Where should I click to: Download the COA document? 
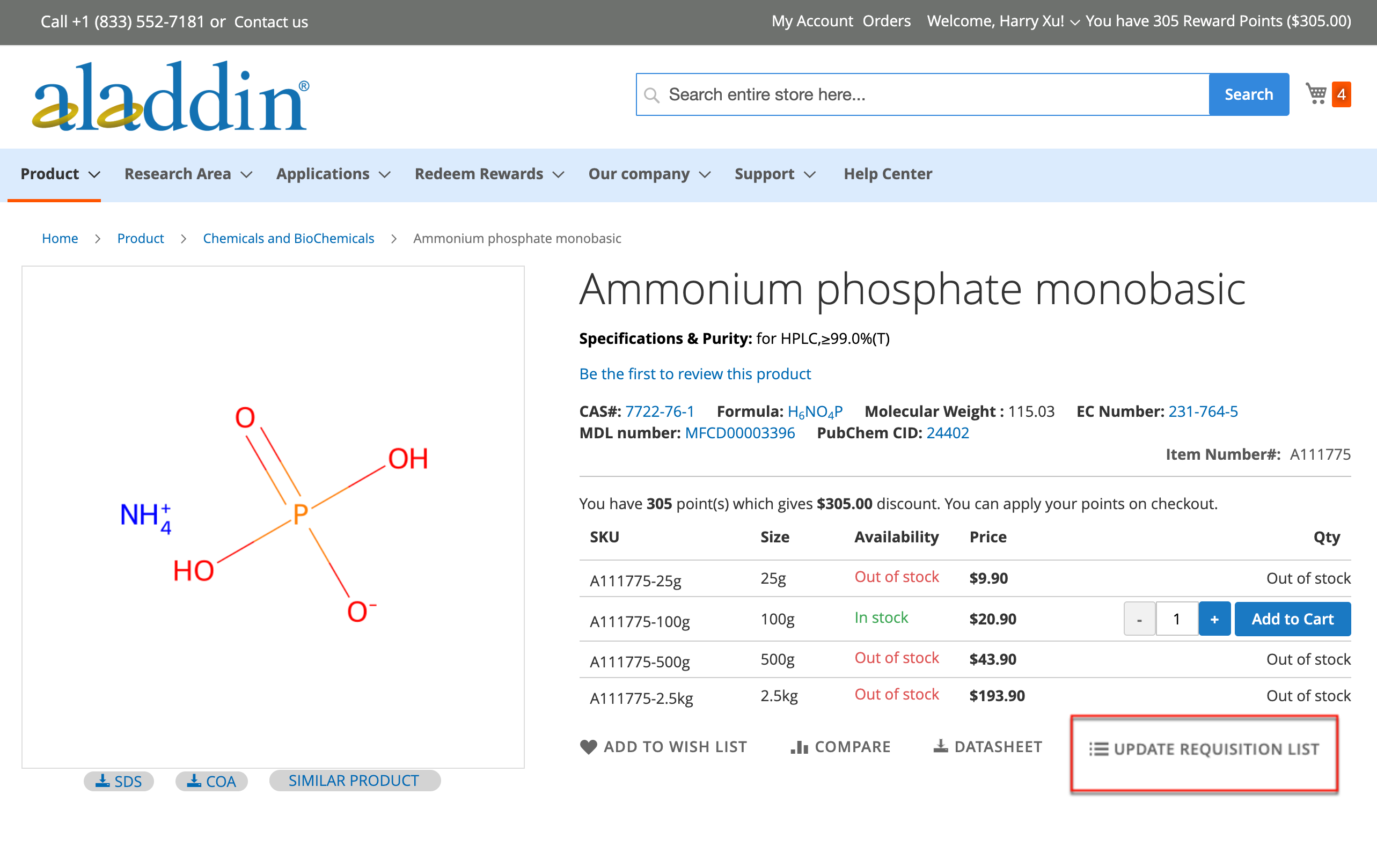click(x=211, y=781)
